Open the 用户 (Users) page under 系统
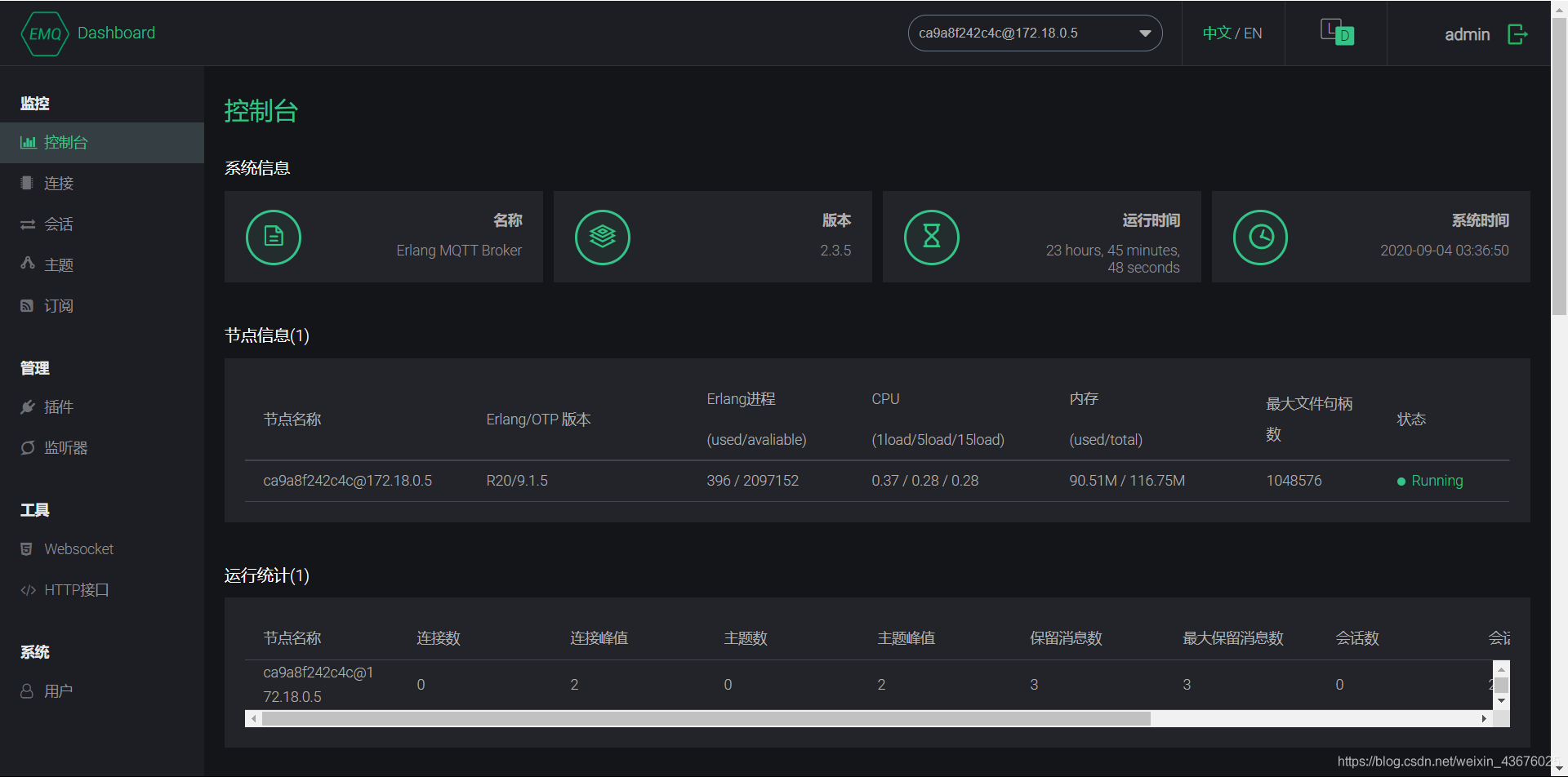 coord(57,690)
